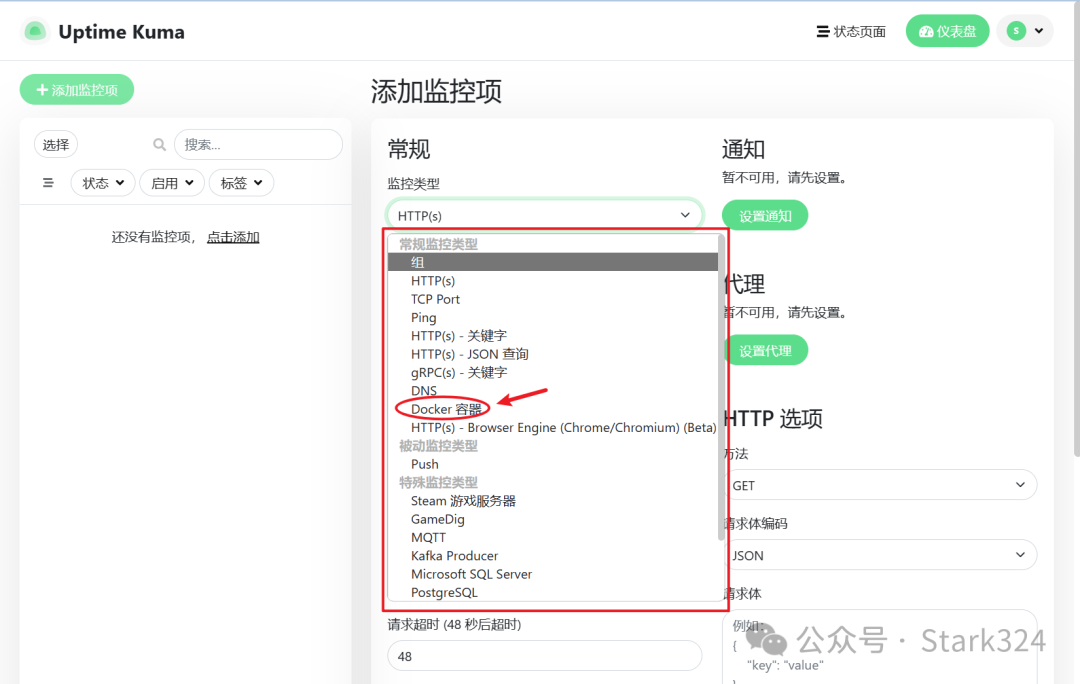Select the TCP Port option
The width and height of the screenshot is (1080, 684).
[x=552, y=299]
